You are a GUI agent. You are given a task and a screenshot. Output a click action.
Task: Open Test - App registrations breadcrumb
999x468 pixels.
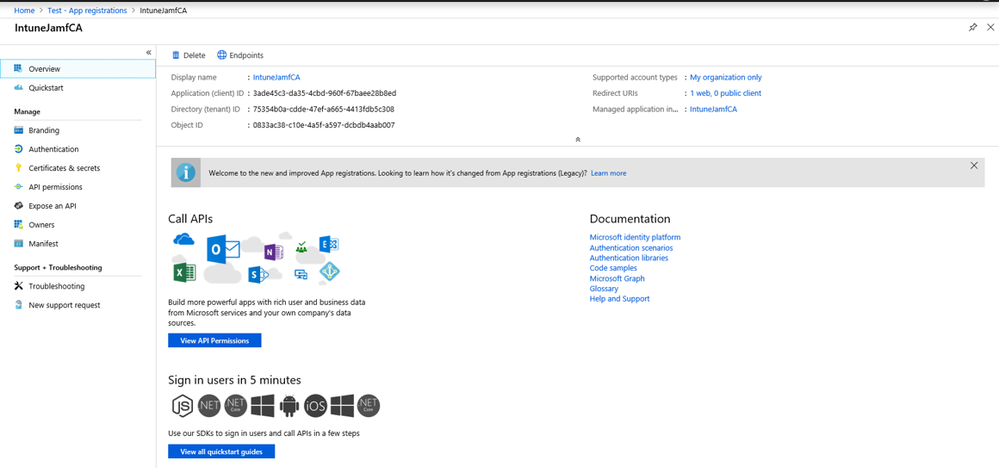[87, 11]
